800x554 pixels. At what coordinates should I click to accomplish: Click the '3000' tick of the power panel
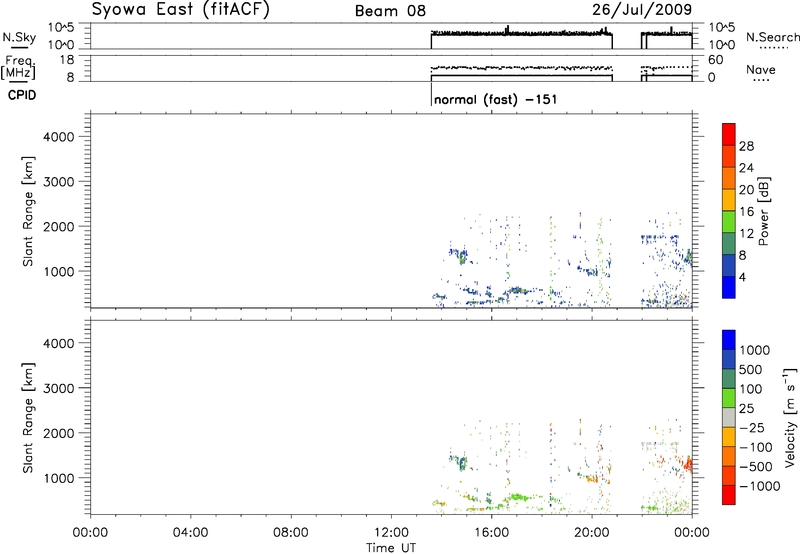click(x=59, y=182)
